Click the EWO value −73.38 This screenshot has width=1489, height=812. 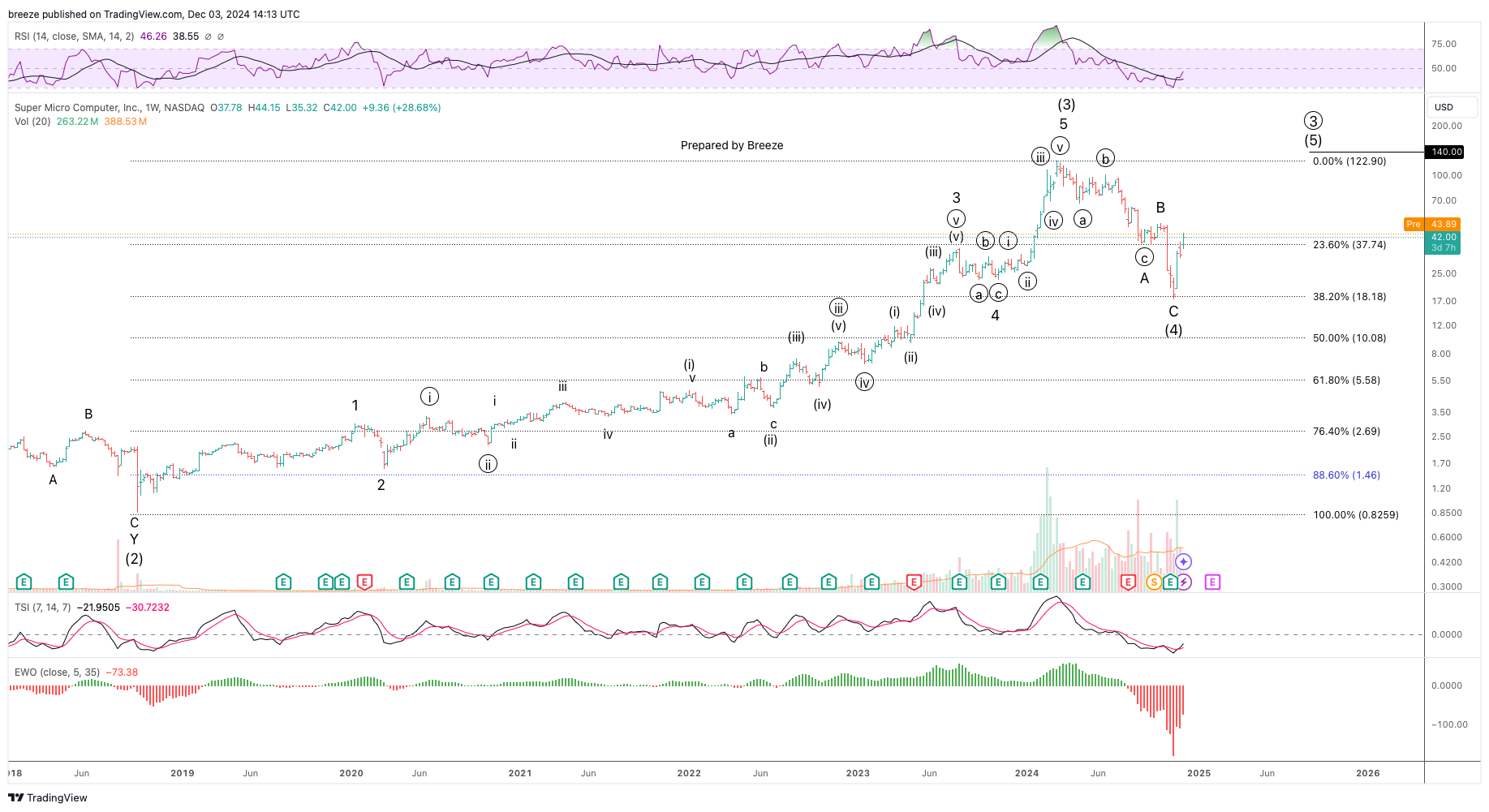point(122,672)
